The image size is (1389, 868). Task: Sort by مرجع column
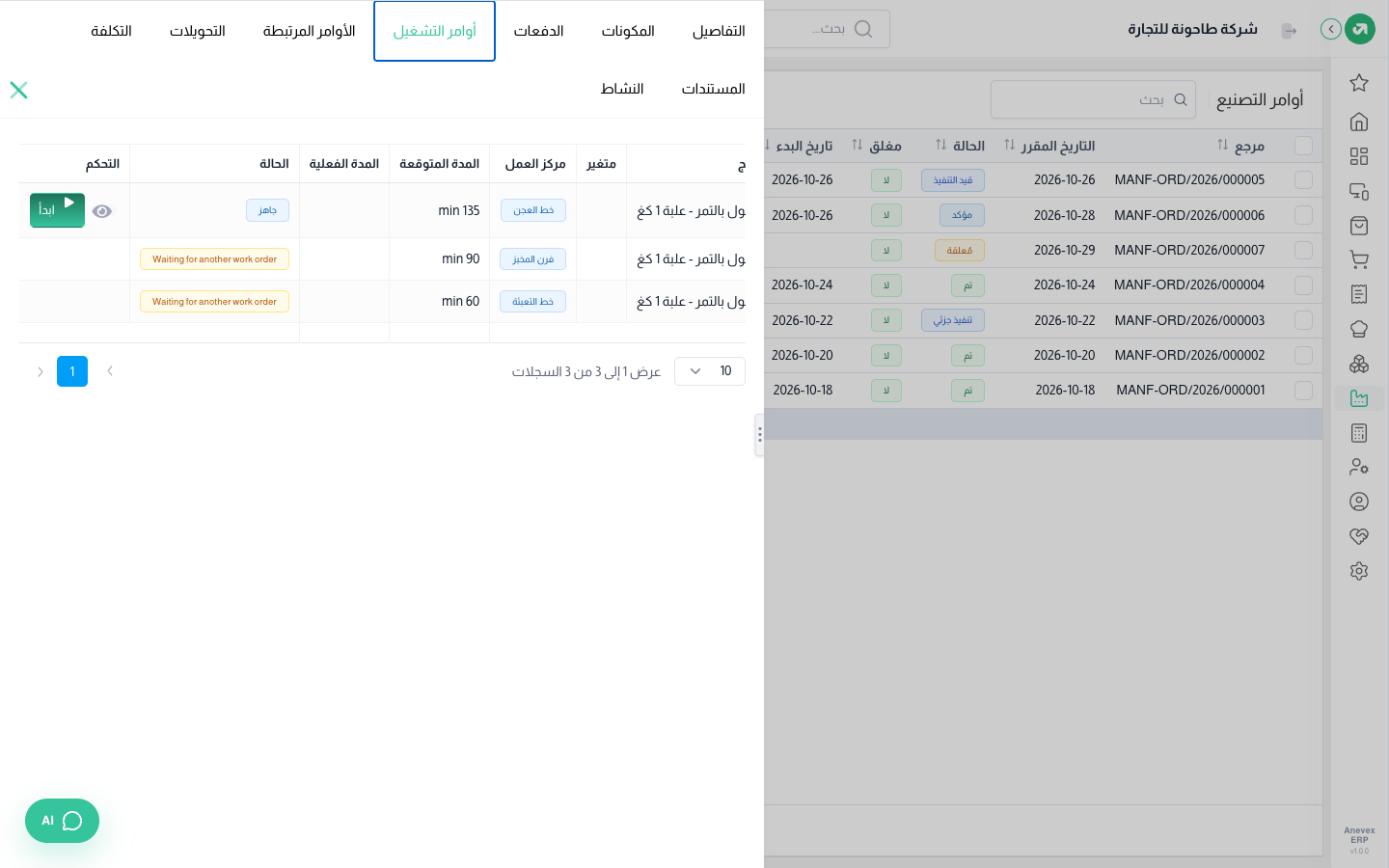[1223, 145]
